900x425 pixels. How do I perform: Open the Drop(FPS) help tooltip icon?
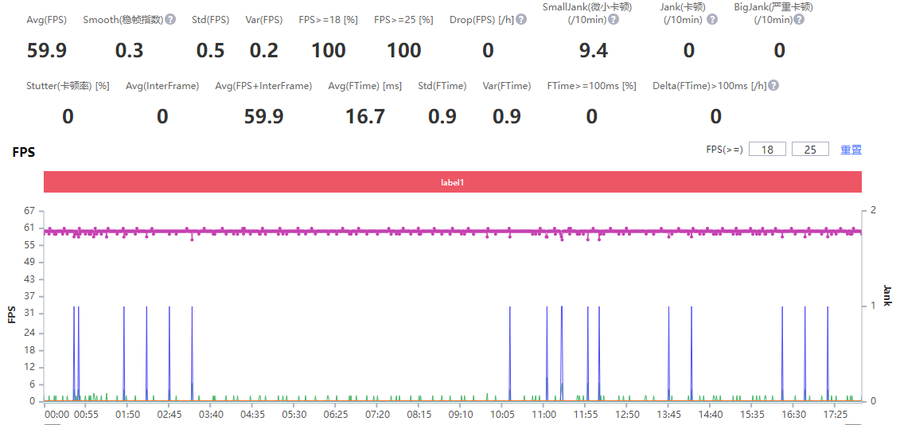pos(524,19)
